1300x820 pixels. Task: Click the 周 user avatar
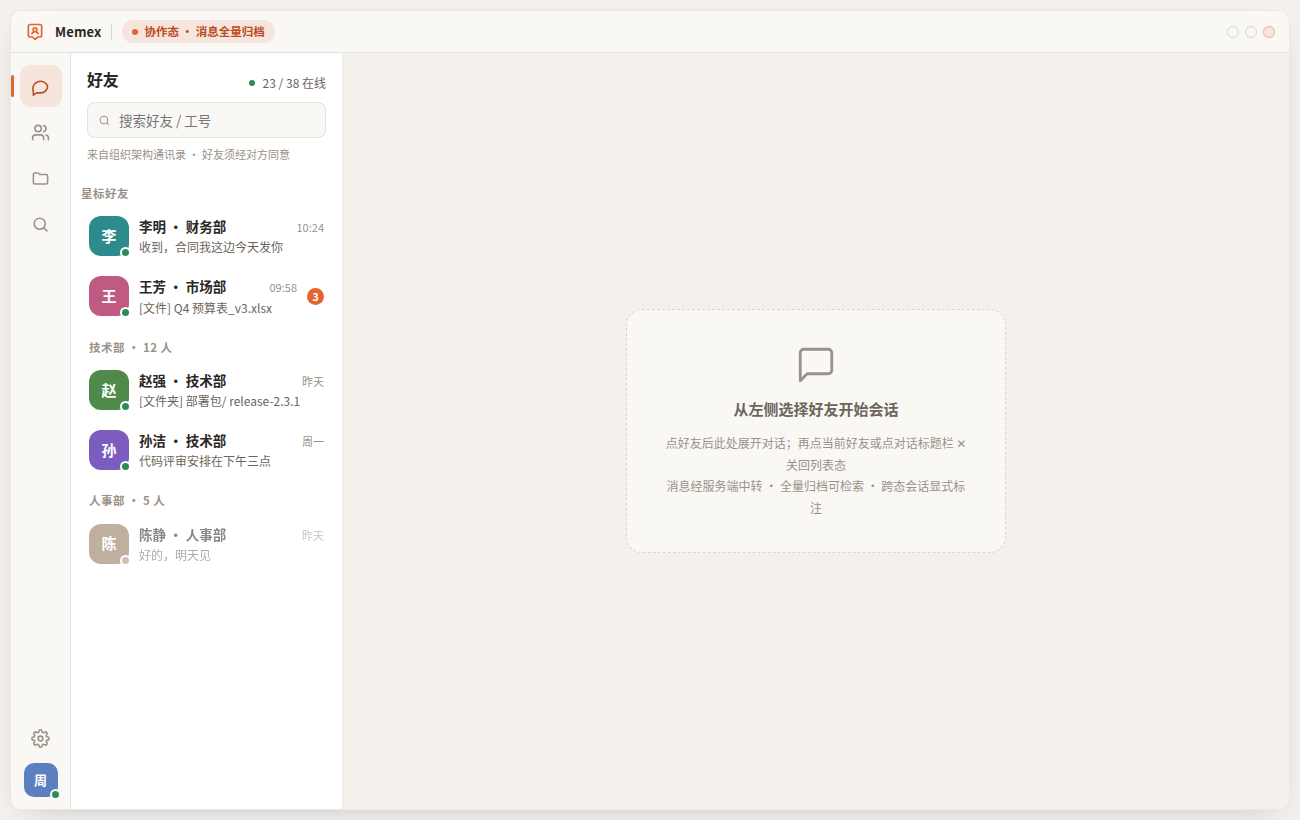(x=41, y=780)
